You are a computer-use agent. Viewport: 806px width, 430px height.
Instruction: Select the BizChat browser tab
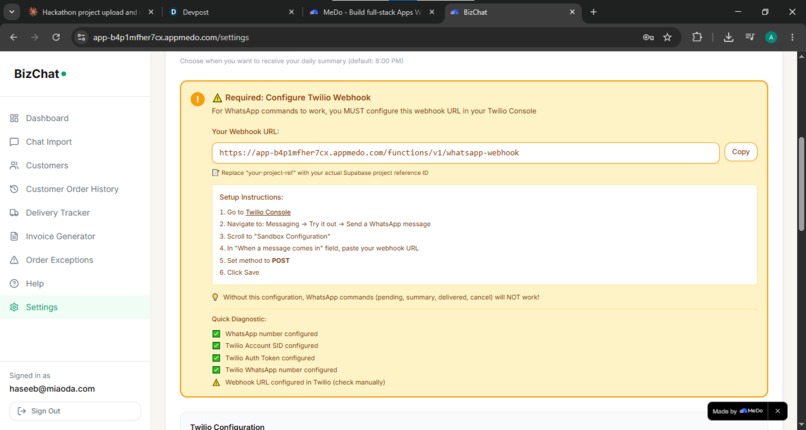(513, 12)
